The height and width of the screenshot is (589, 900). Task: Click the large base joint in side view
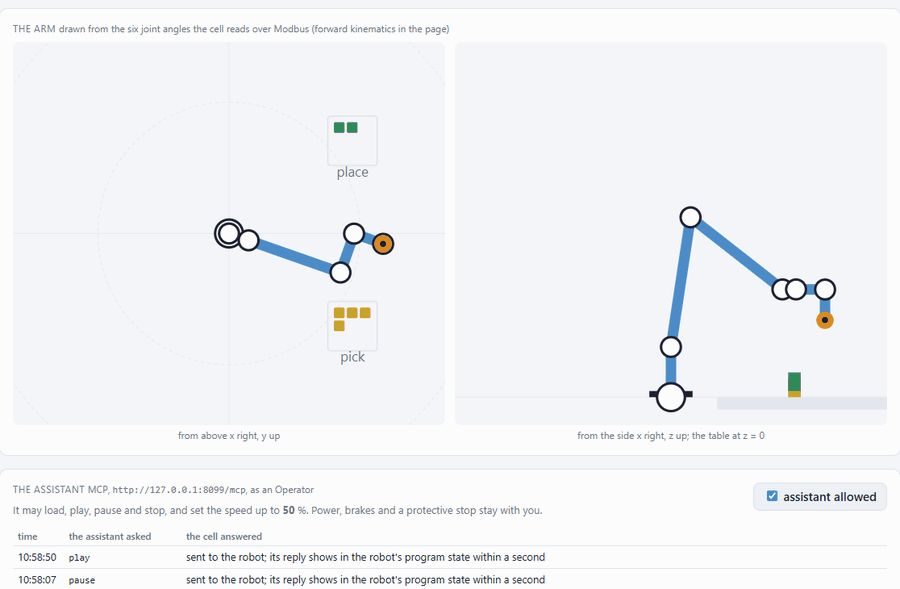(x=670, y=397)
